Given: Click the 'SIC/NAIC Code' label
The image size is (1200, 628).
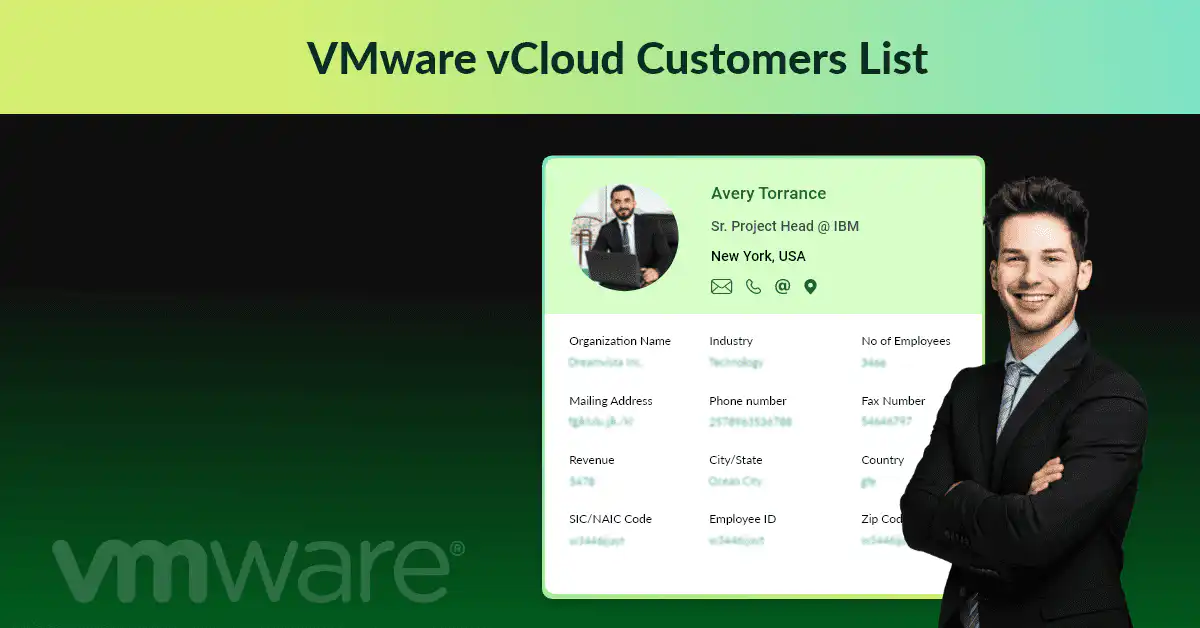Looking at the screenshot, I should point(610,519).
